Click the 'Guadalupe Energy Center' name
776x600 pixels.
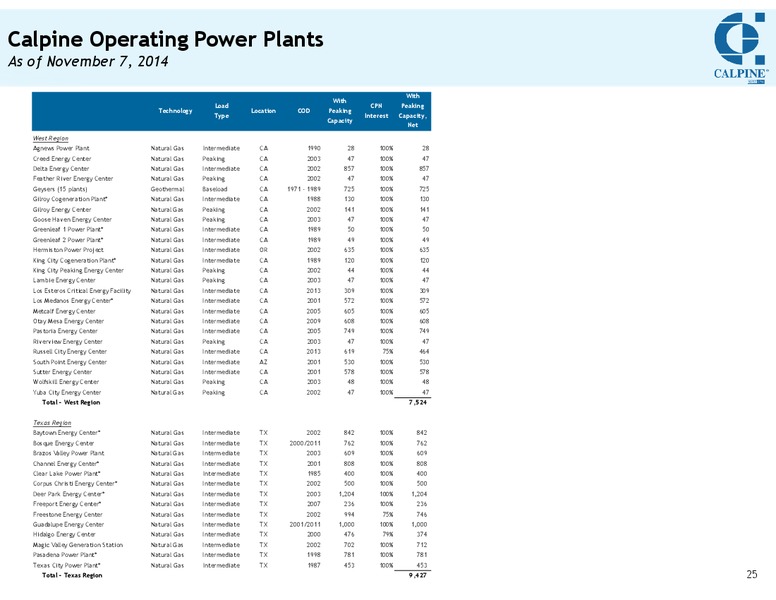[x=68, y=525]
